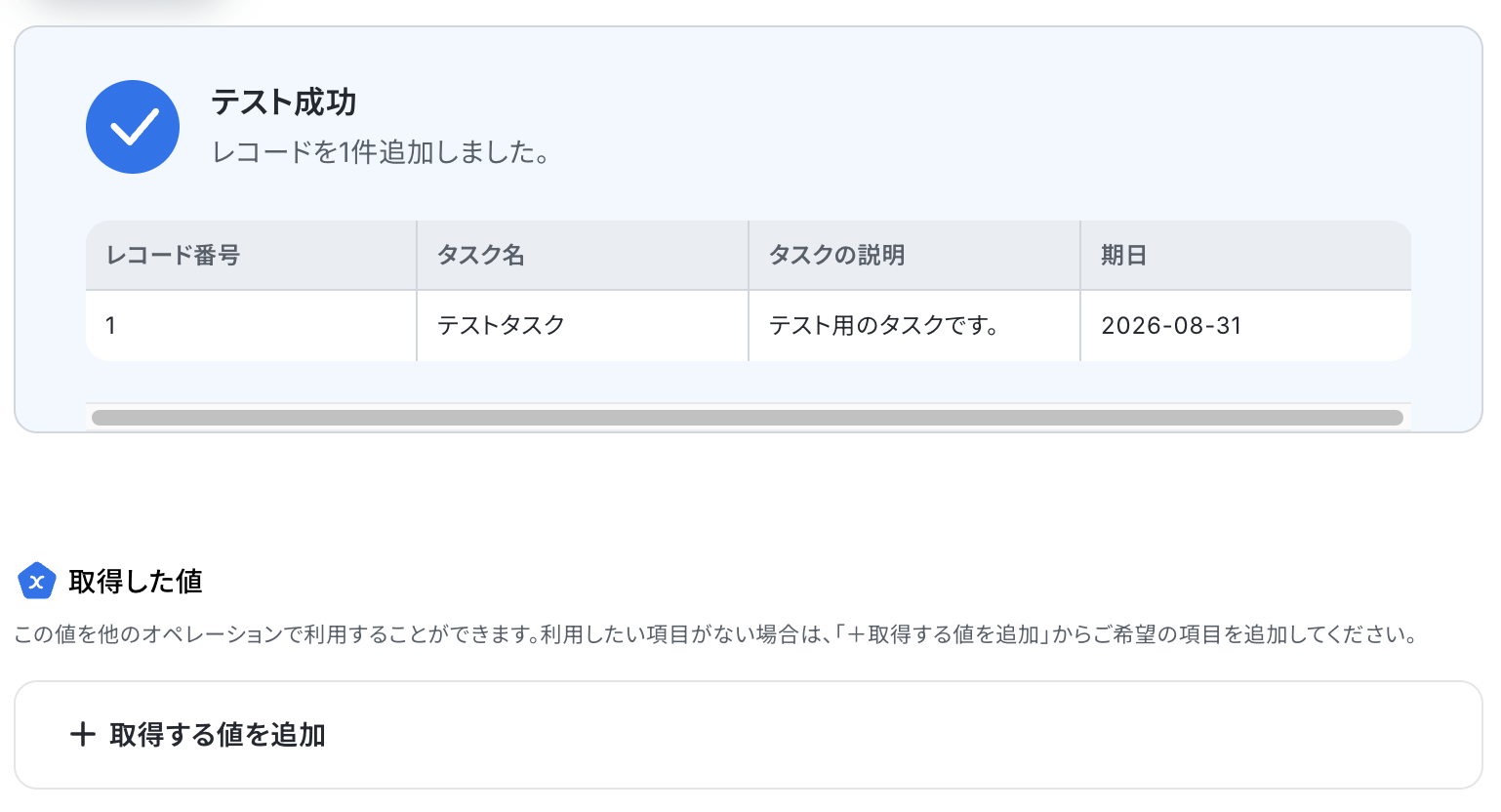Image resolution: width=1501 pixels, height=812 pixels.
Task: Click the horizontal scrollbar under the table
Action: (748, 418)
